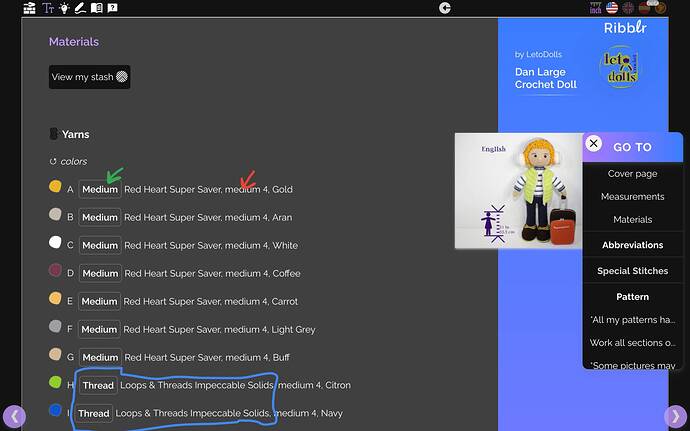Click Medium weight tag on Coffee yarn
Viewport: 690px width, 431px height.
tap(100, 273)
